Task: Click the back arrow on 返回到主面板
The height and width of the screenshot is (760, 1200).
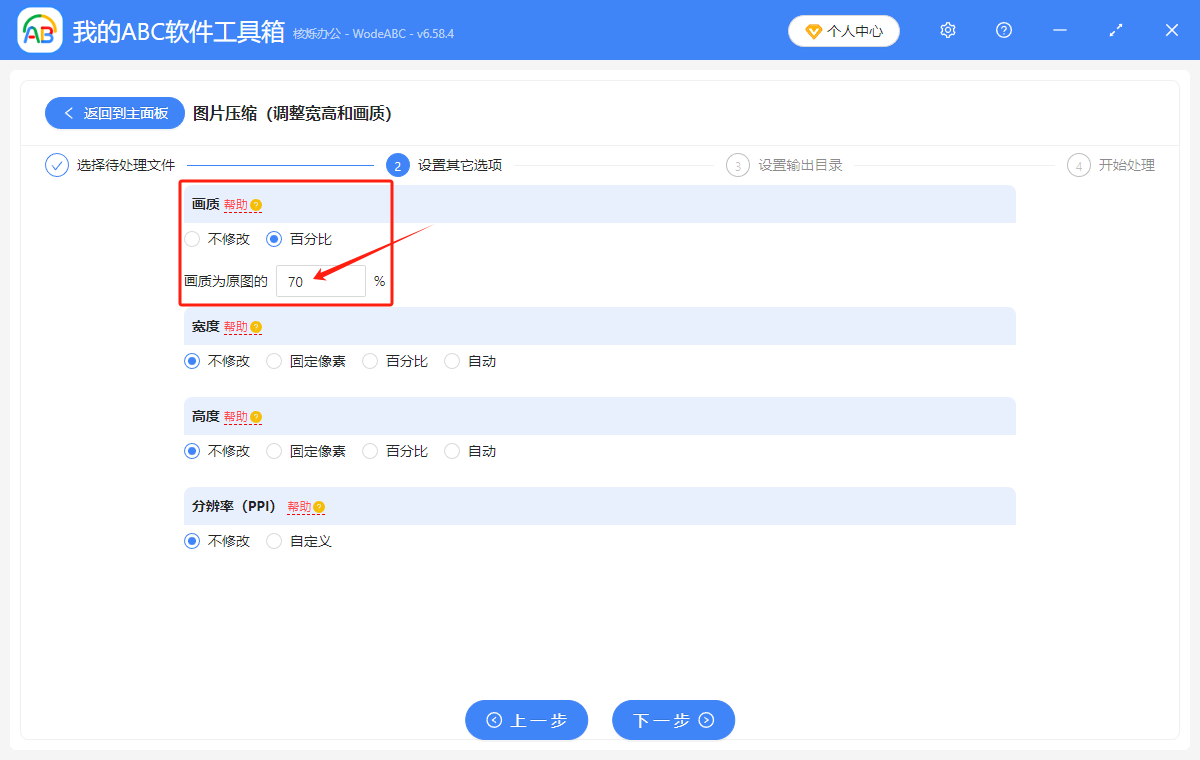Action: click(68, 112)
